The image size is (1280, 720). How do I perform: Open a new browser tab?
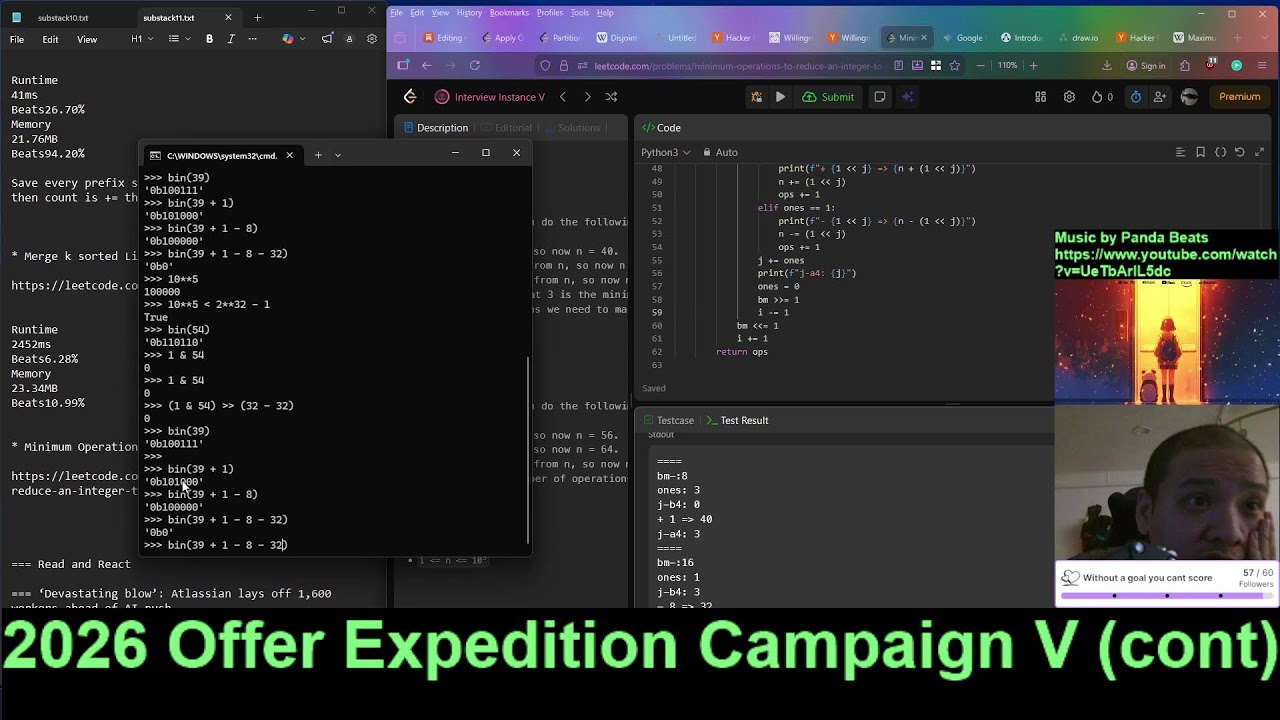coord(1237,38)
